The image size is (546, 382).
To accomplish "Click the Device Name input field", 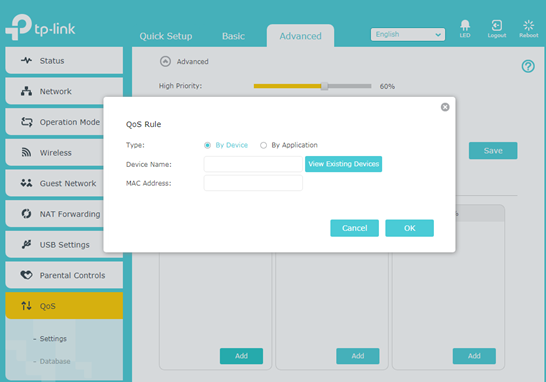I will pos(253,164).
